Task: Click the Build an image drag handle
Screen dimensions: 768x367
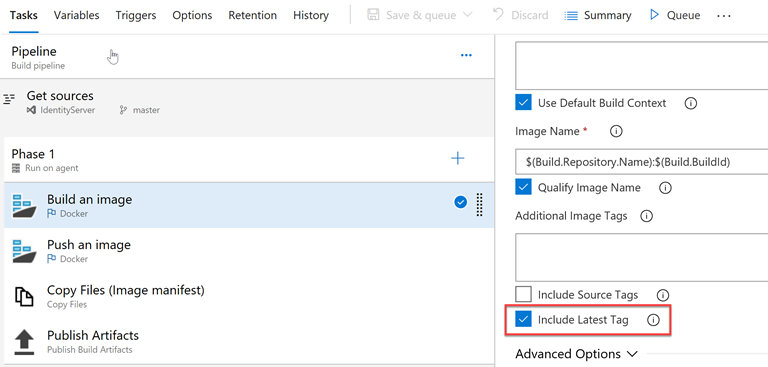Action: pos(480,204)
